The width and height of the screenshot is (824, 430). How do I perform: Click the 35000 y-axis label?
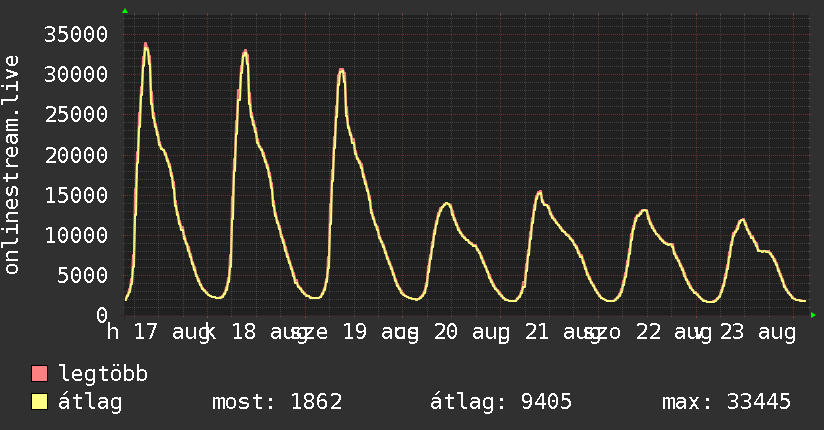[x=76, y=34]
